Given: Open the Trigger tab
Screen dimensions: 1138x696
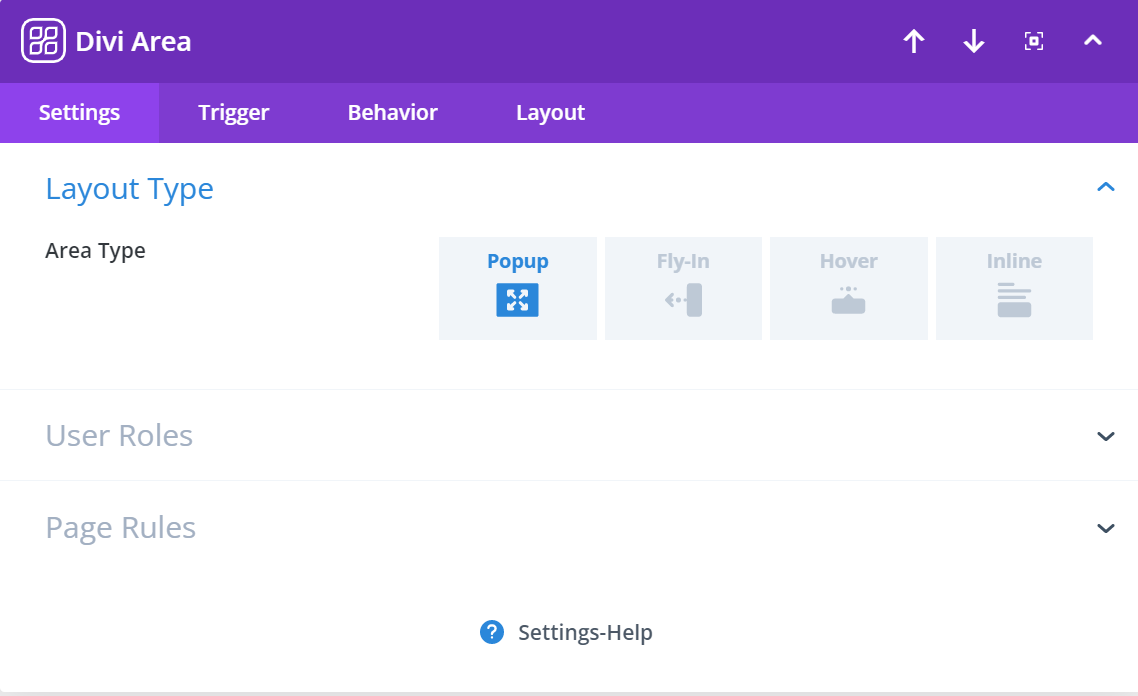Looking at the screenshot, I should [x=233, y=112].
